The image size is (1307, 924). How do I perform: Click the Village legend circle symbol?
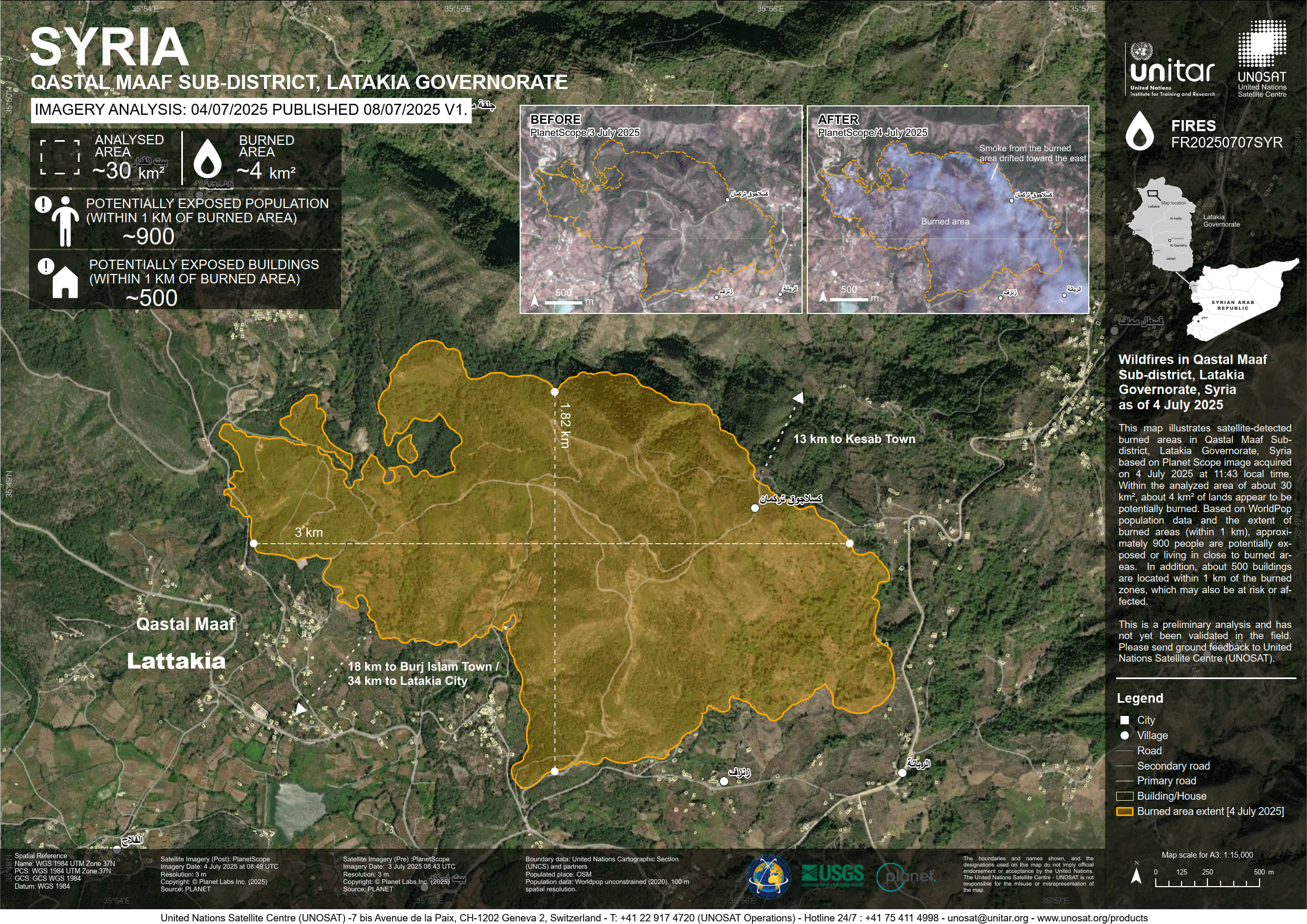(1124, 736)
